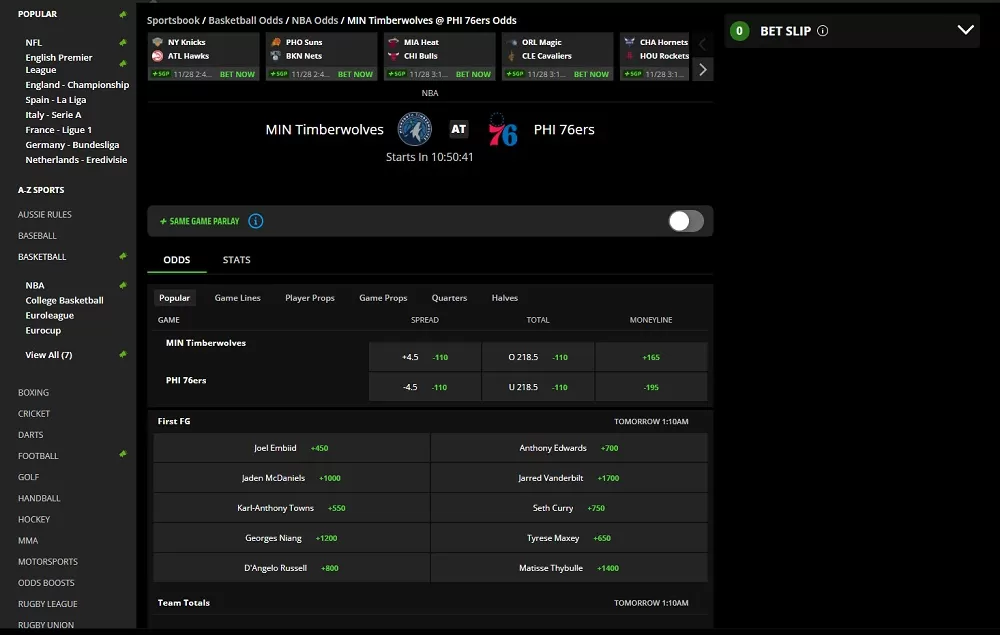This screenshot has height=635, width=1000.
Task: Open the NBA Odds breadcrumb link
Action: tap(315, 20)
